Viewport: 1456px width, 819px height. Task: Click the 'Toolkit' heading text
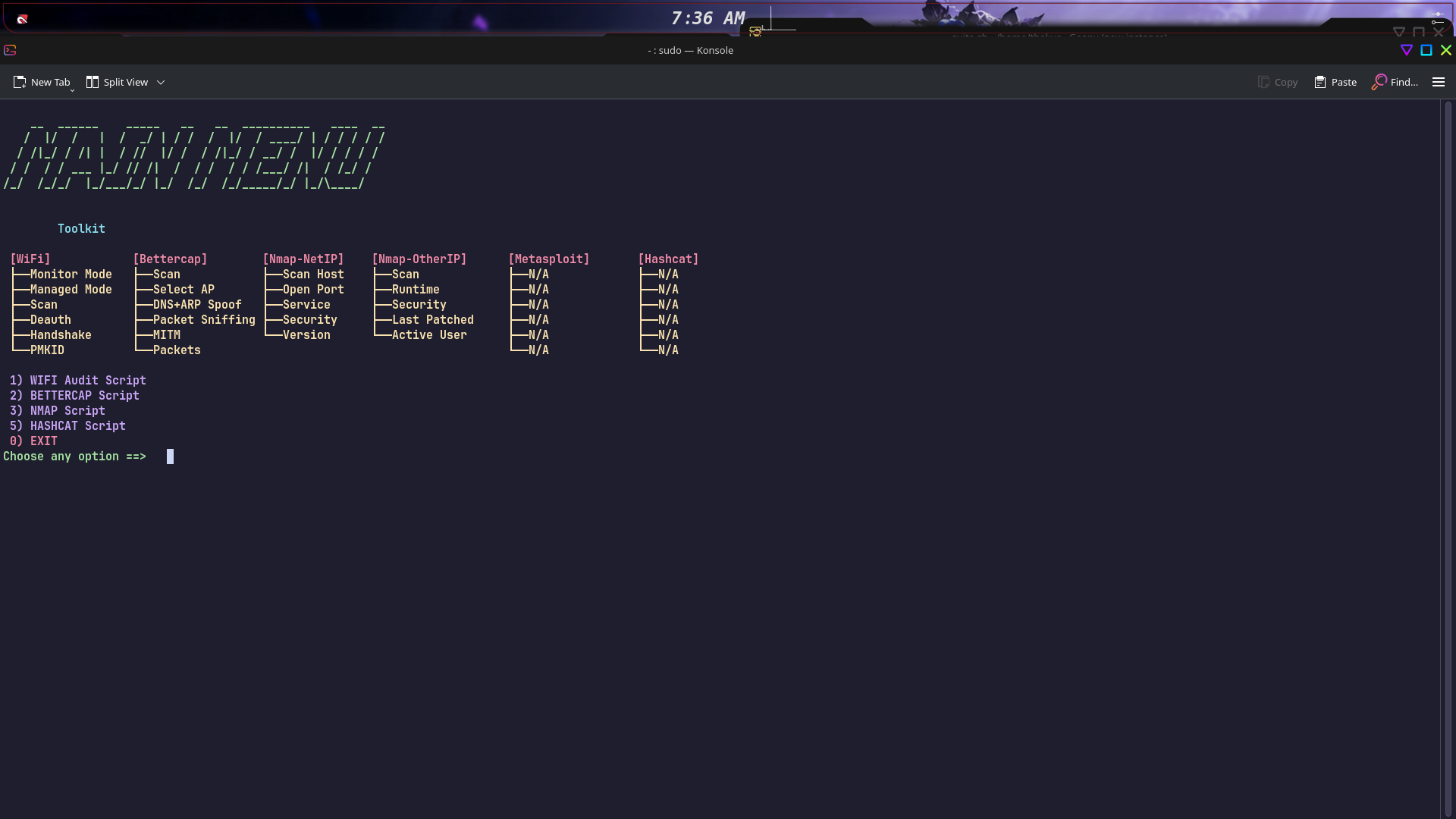click(81, 228)
